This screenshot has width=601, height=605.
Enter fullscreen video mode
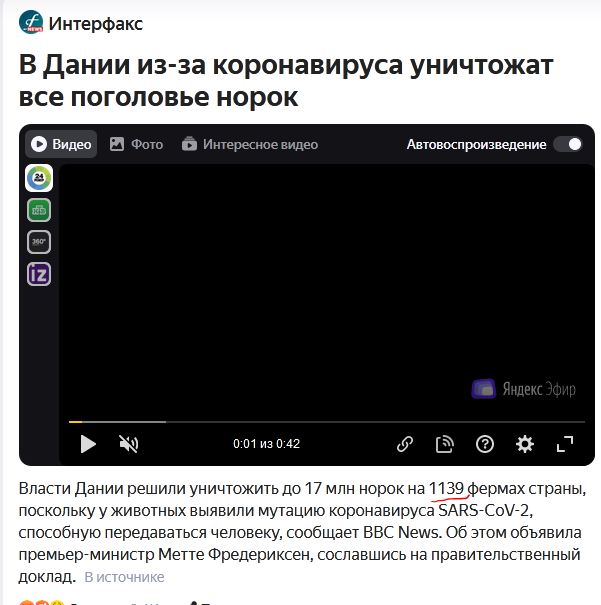pos(565,444)
